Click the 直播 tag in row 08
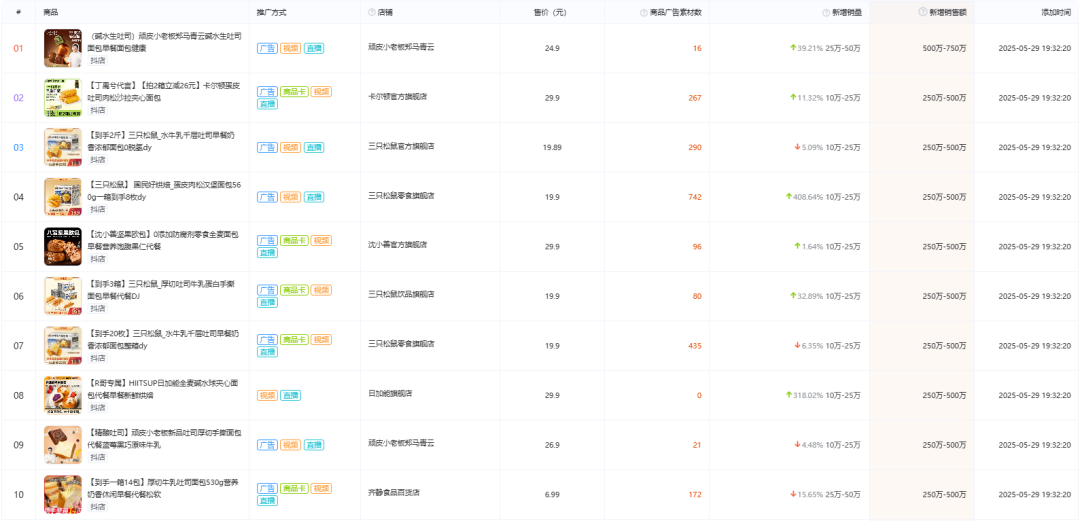Image resolution: width=1080 pixels, height=521 pixels. coord(291,396)
